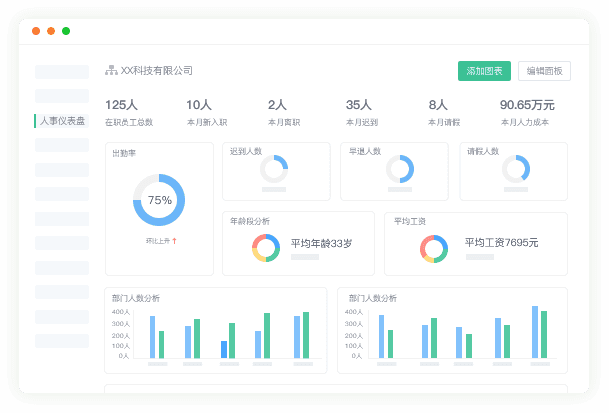Click the 8人 本月请假 statistic
This screenshot has height=413, width=609.
click(x=444, y=113)
